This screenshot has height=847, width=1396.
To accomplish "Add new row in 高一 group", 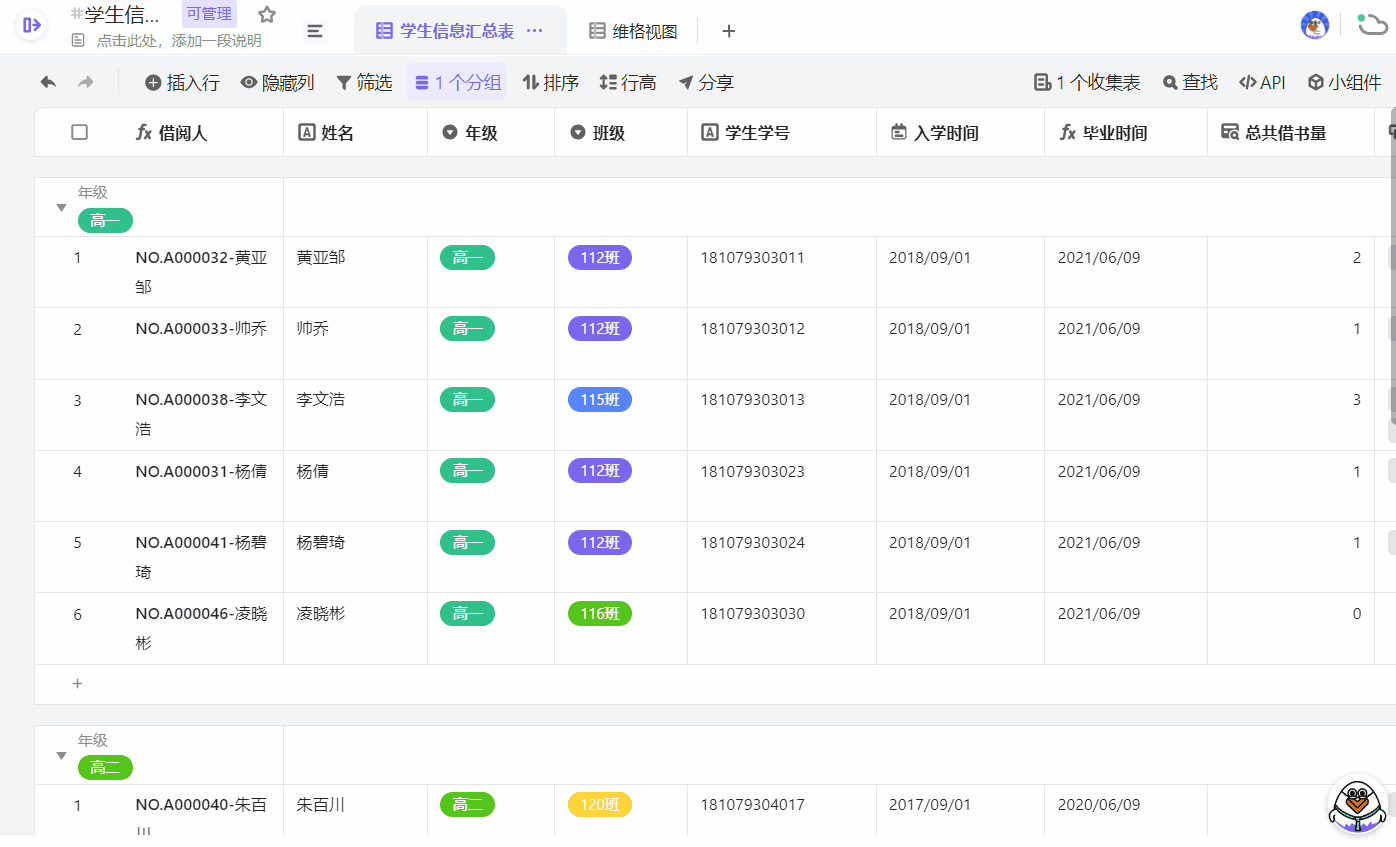I will pyautogui.click(x=78, y=684).
